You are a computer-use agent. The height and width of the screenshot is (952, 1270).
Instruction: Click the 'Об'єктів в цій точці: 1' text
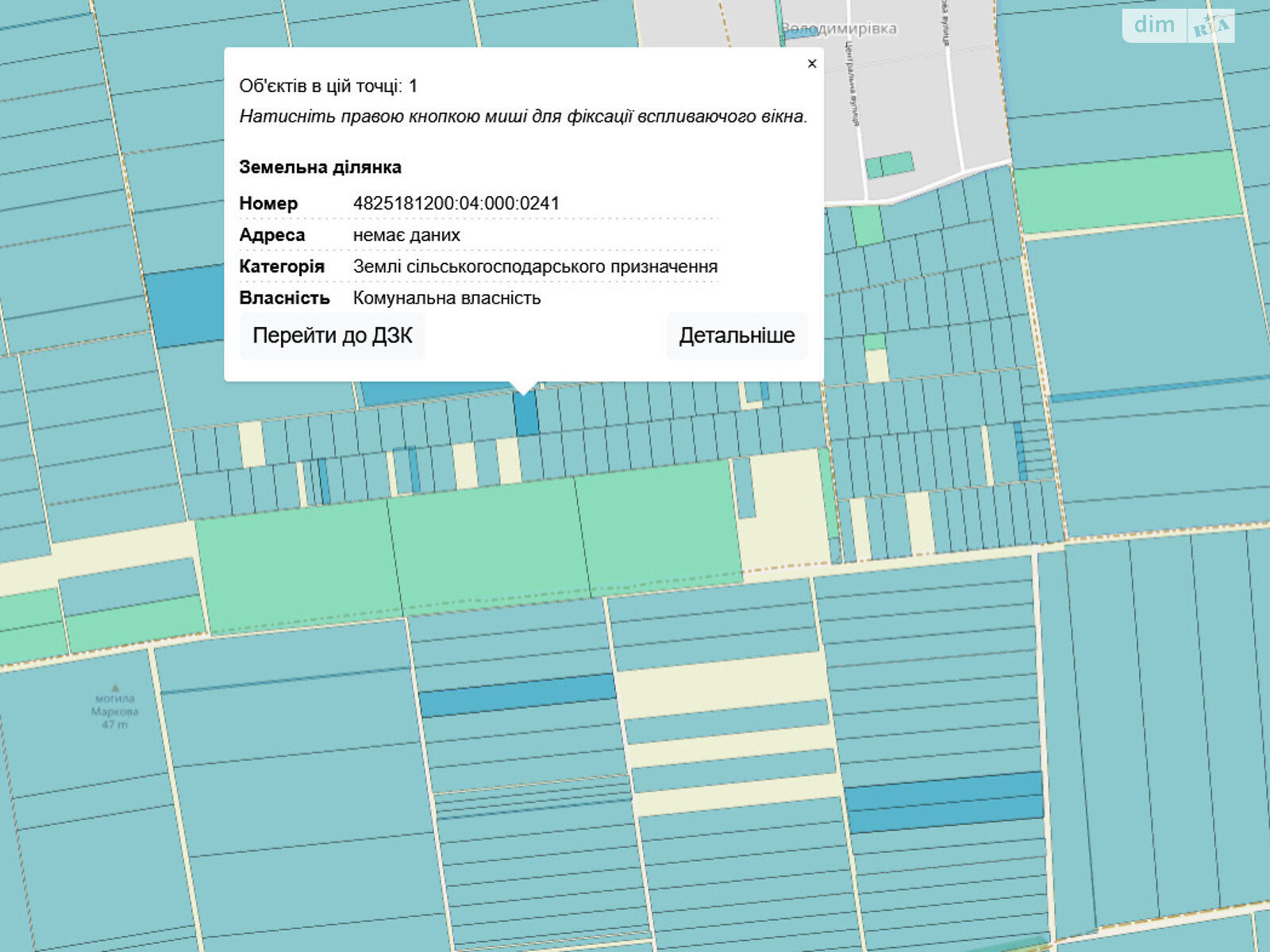click(x=328, y=86)
